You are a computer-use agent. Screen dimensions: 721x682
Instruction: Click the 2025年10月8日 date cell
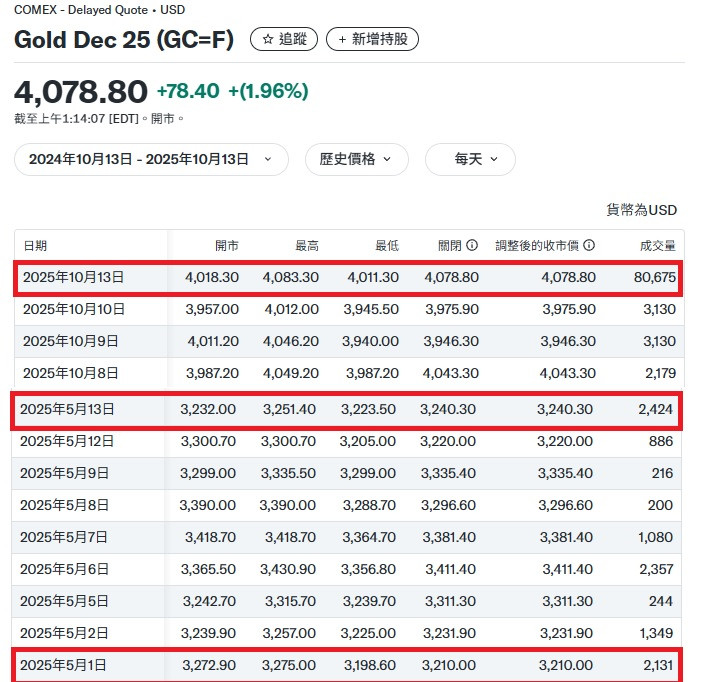70,373
